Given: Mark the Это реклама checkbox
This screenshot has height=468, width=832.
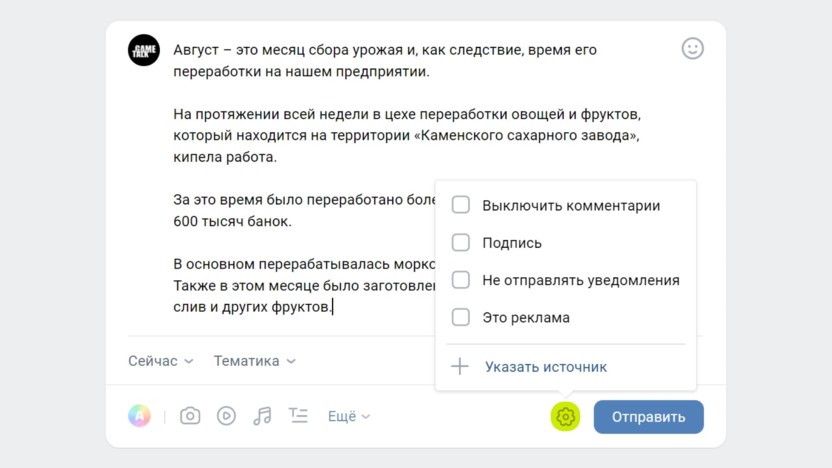Looking at the screenshot, I should pyautogui.click(x=461, y=318).
